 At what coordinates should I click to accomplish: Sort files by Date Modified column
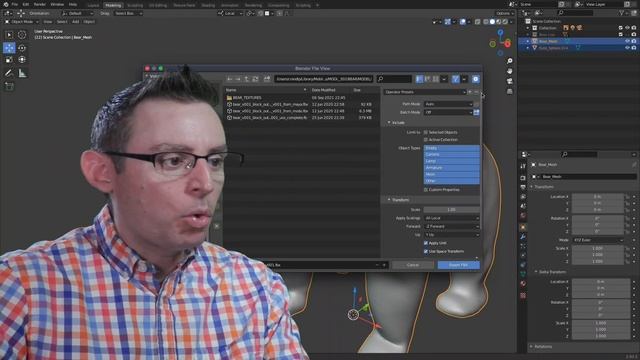point(324,90)
